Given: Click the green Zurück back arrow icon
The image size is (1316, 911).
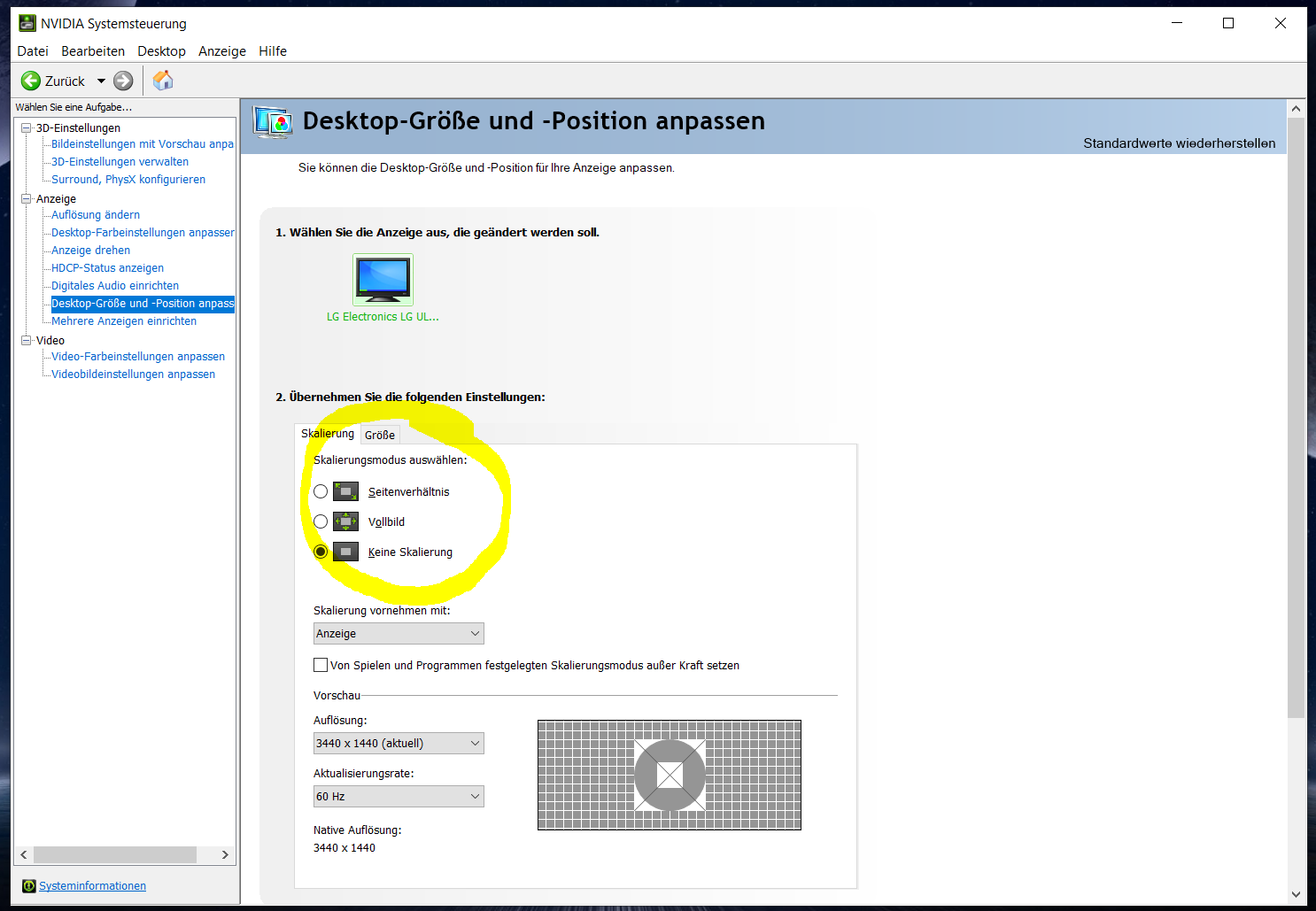Looking at the screenshot, I should (x=31, y=81).
